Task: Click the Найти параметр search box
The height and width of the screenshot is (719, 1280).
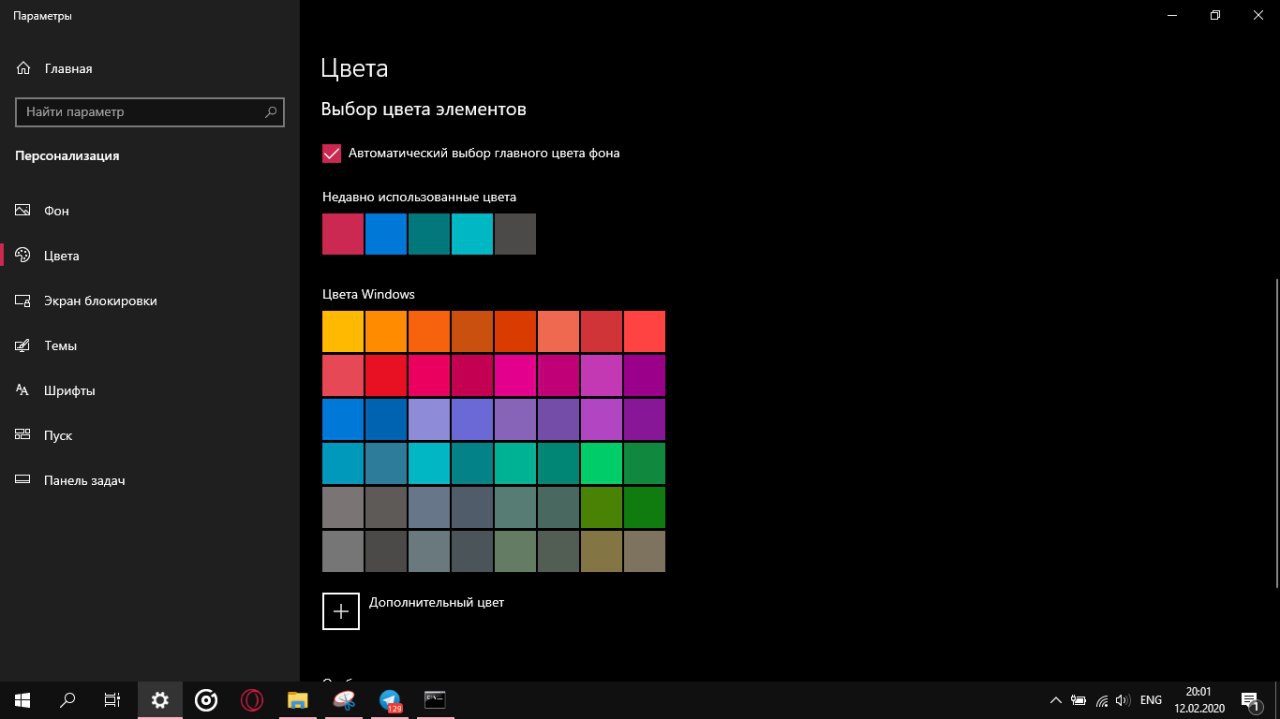Action: click(150, 112)
